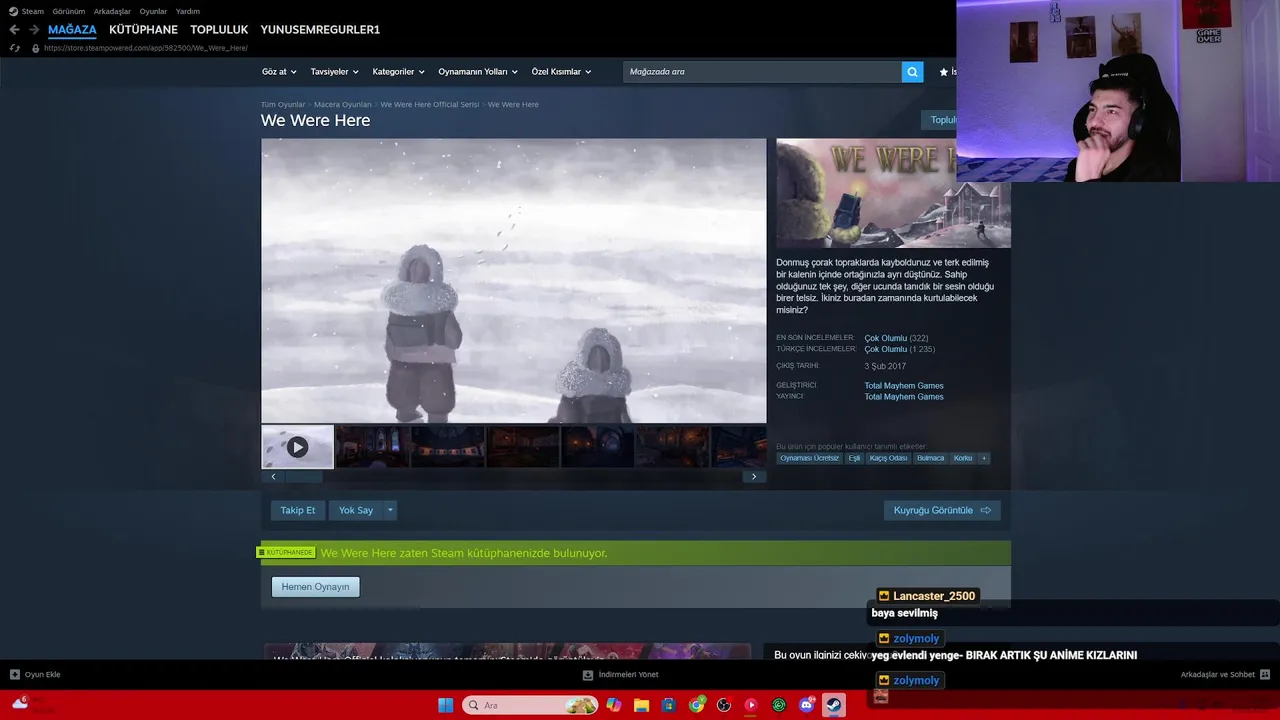Click Kuyruğu Görüntüle button
This screenshot has width=1280, height=720.
tap(942, 510)
